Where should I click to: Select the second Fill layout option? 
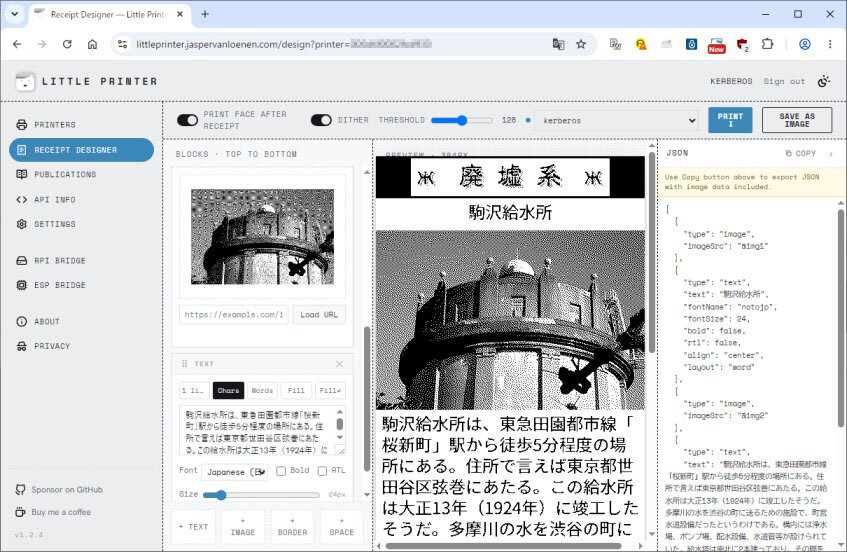(330, 391)
